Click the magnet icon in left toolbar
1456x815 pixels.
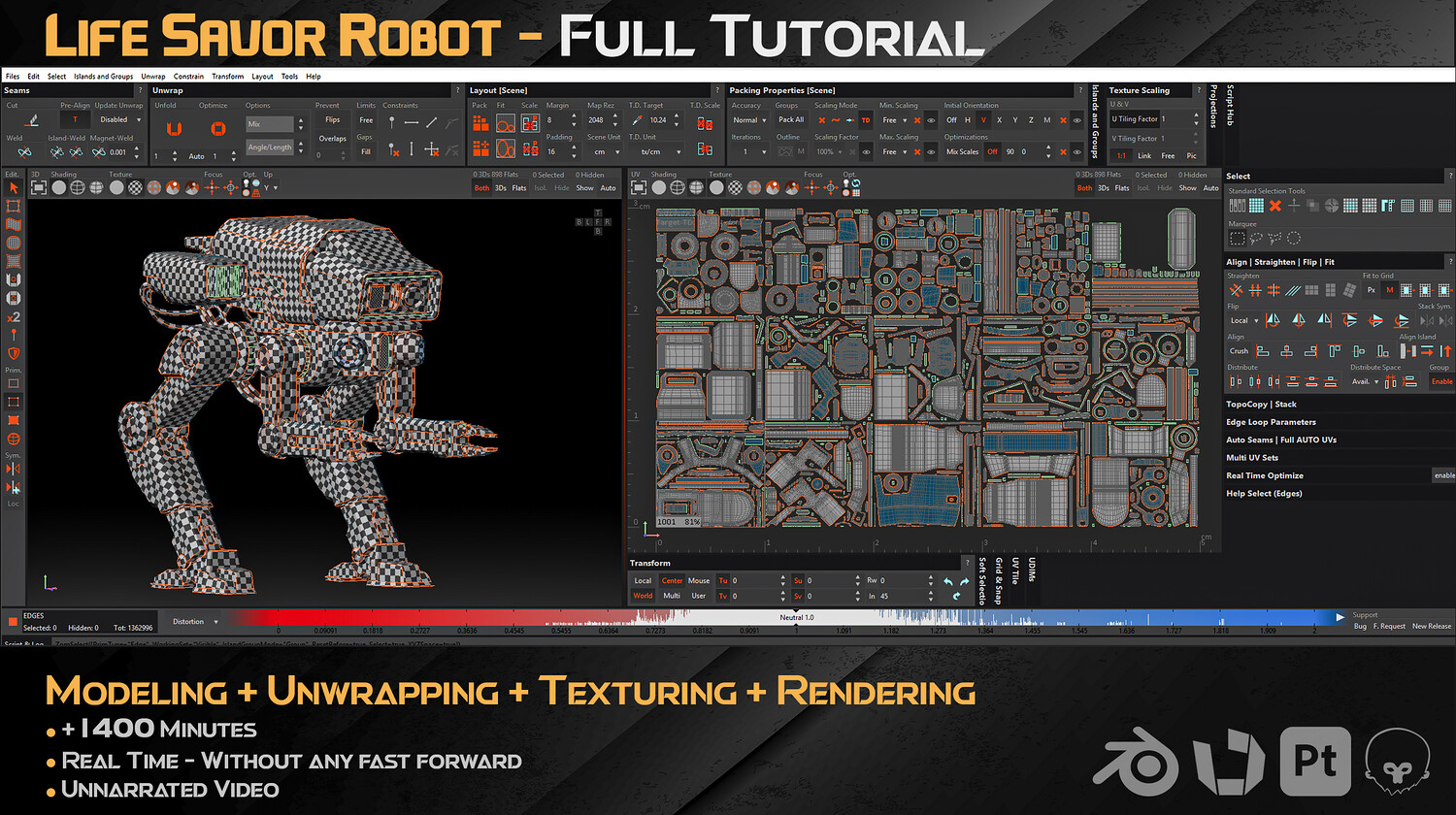coord(14,280)
